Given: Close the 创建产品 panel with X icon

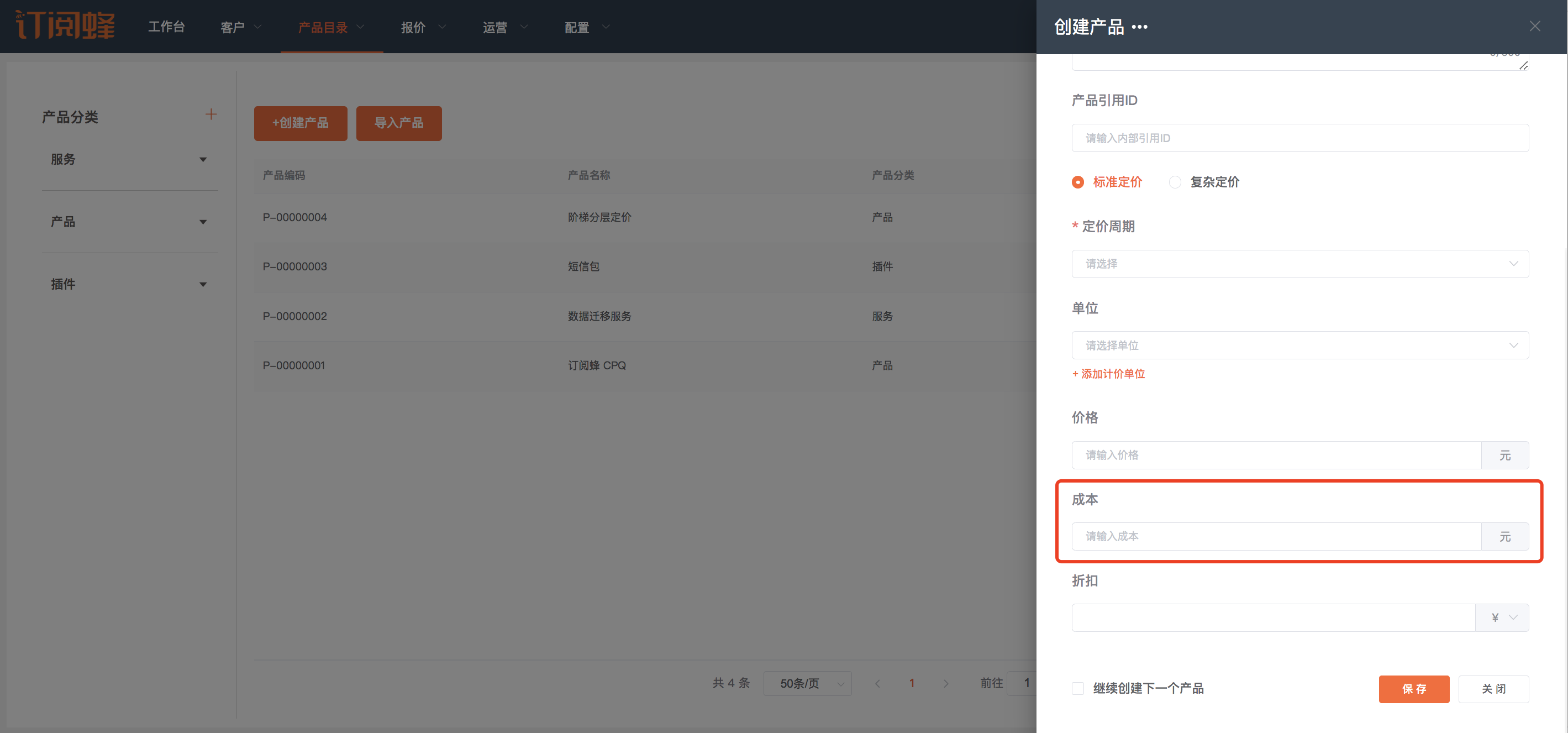Looking at the screenshot, I should pos(1534,26).
